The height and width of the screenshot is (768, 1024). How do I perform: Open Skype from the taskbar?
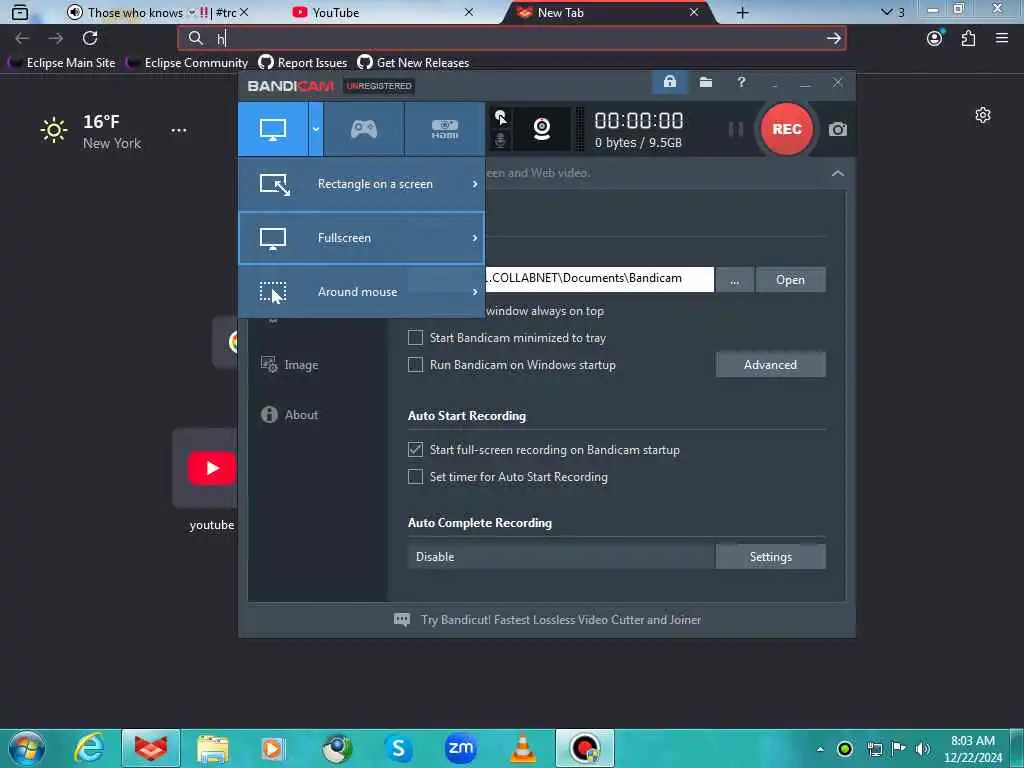click(398, 748)
